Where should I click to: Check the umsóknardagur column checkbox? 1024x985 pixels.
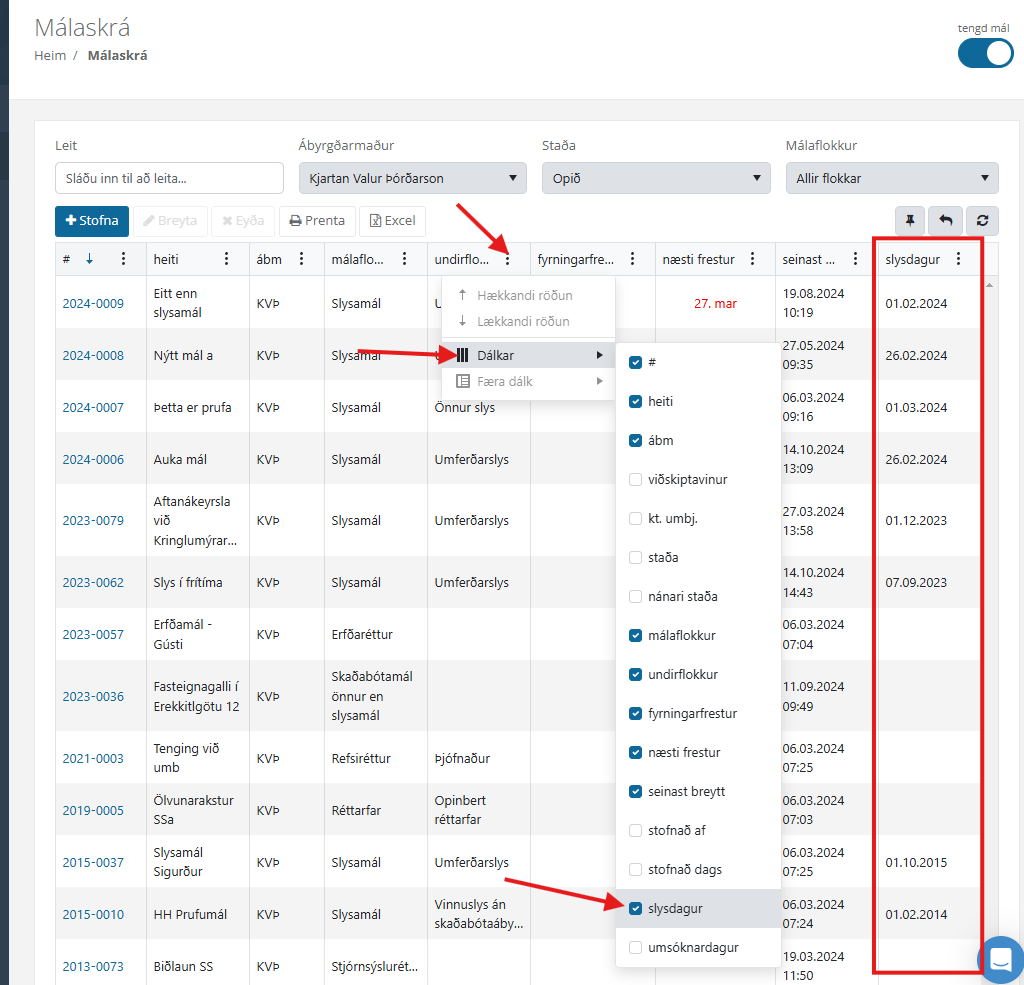point(635,947)
